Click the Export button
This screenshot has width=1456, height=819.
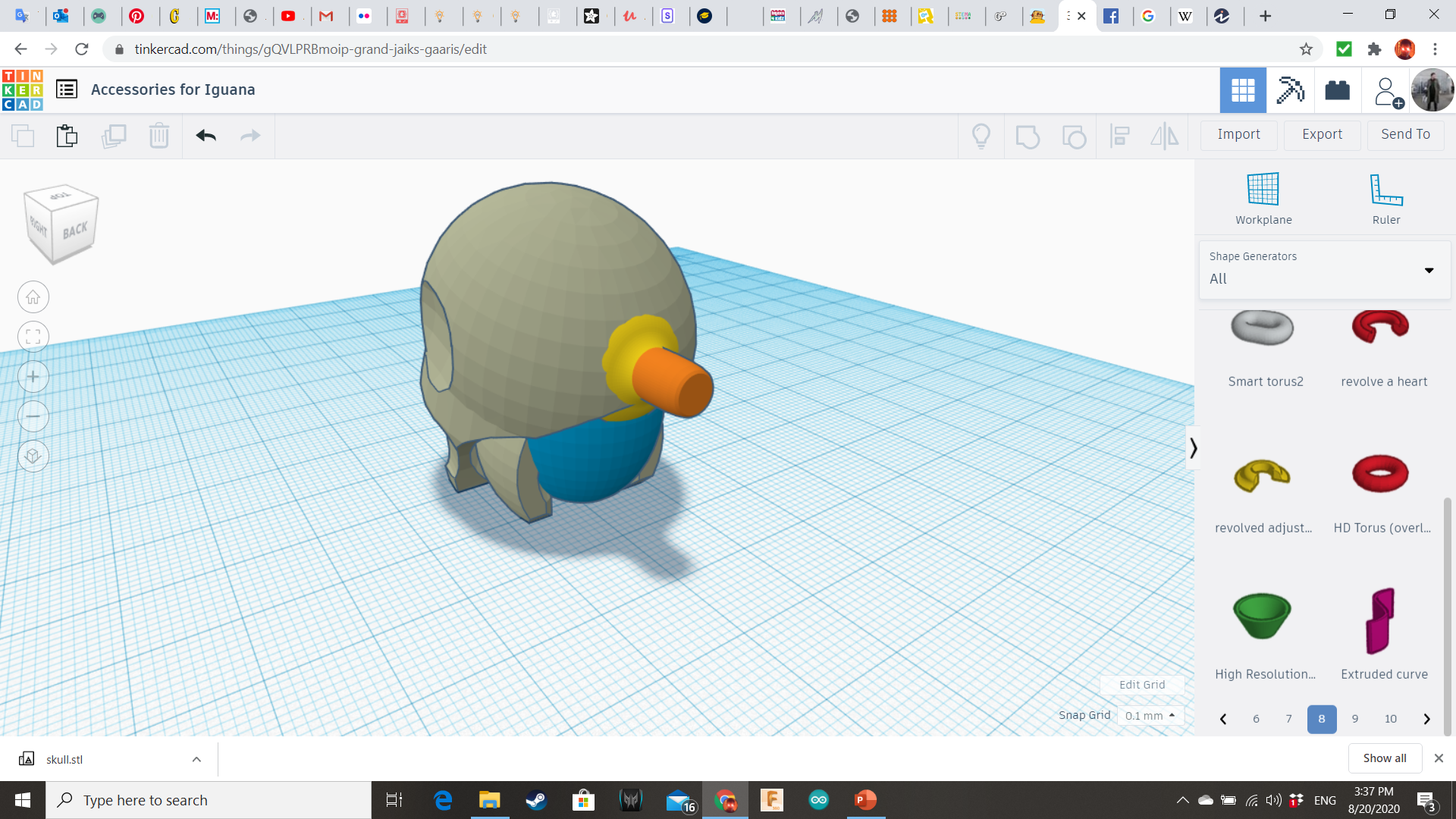pyautogui.click(x=1322, y=134)
